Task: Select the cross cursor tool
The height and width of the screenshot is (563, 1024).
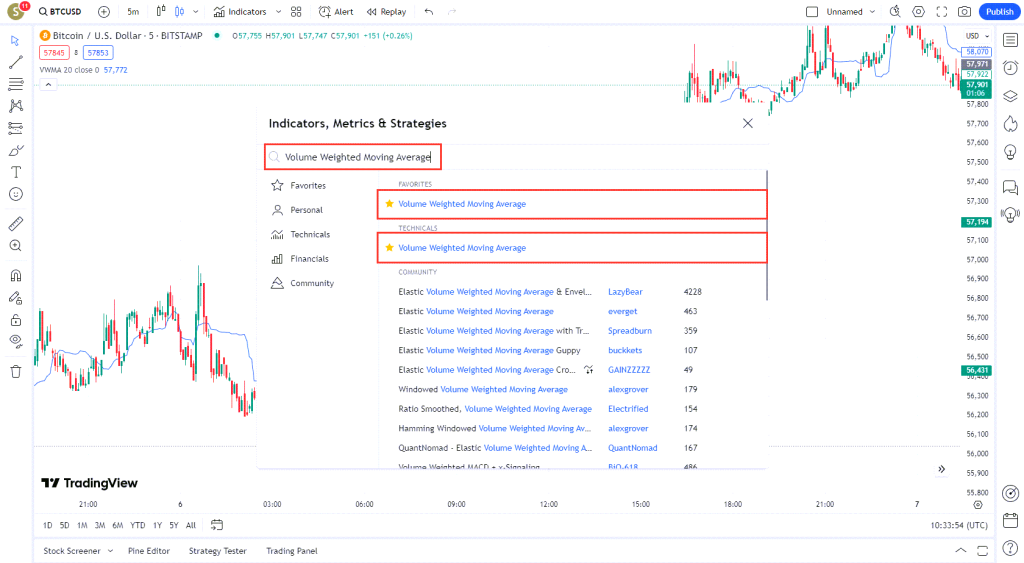Action: [x=16, y=40]
